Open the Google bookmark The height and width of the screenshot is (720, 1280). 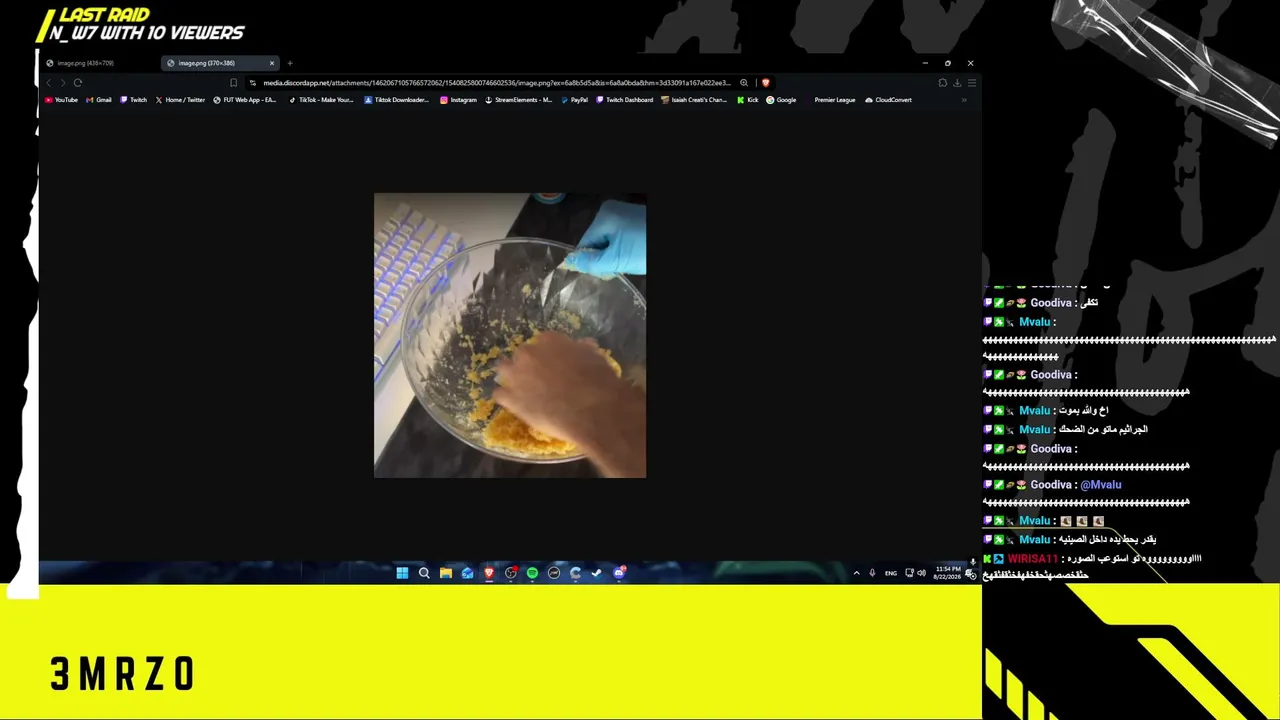point(781,100)
